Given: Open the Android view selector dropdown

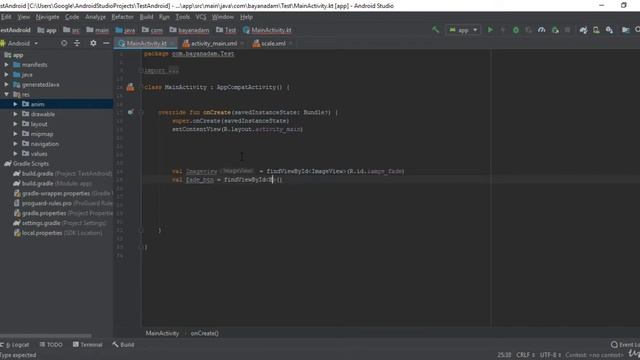Looking at the screenshot, I should click(19, 43).
